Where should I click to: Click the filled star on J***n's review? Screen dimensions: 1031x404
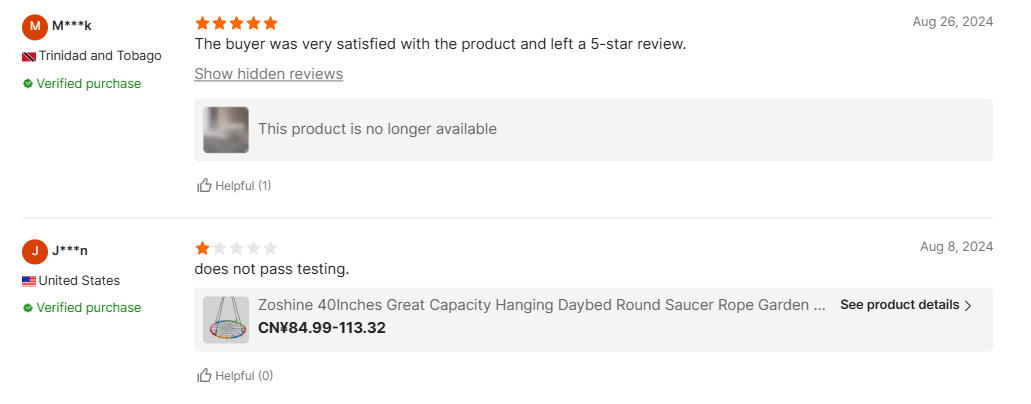203,248
